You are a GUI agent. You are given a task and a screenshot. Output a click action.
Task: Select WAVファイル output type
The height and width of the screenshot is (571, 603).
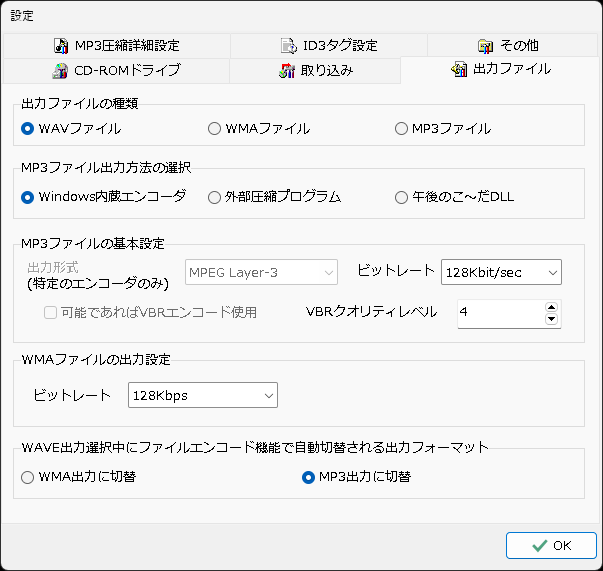click(71, 128)
